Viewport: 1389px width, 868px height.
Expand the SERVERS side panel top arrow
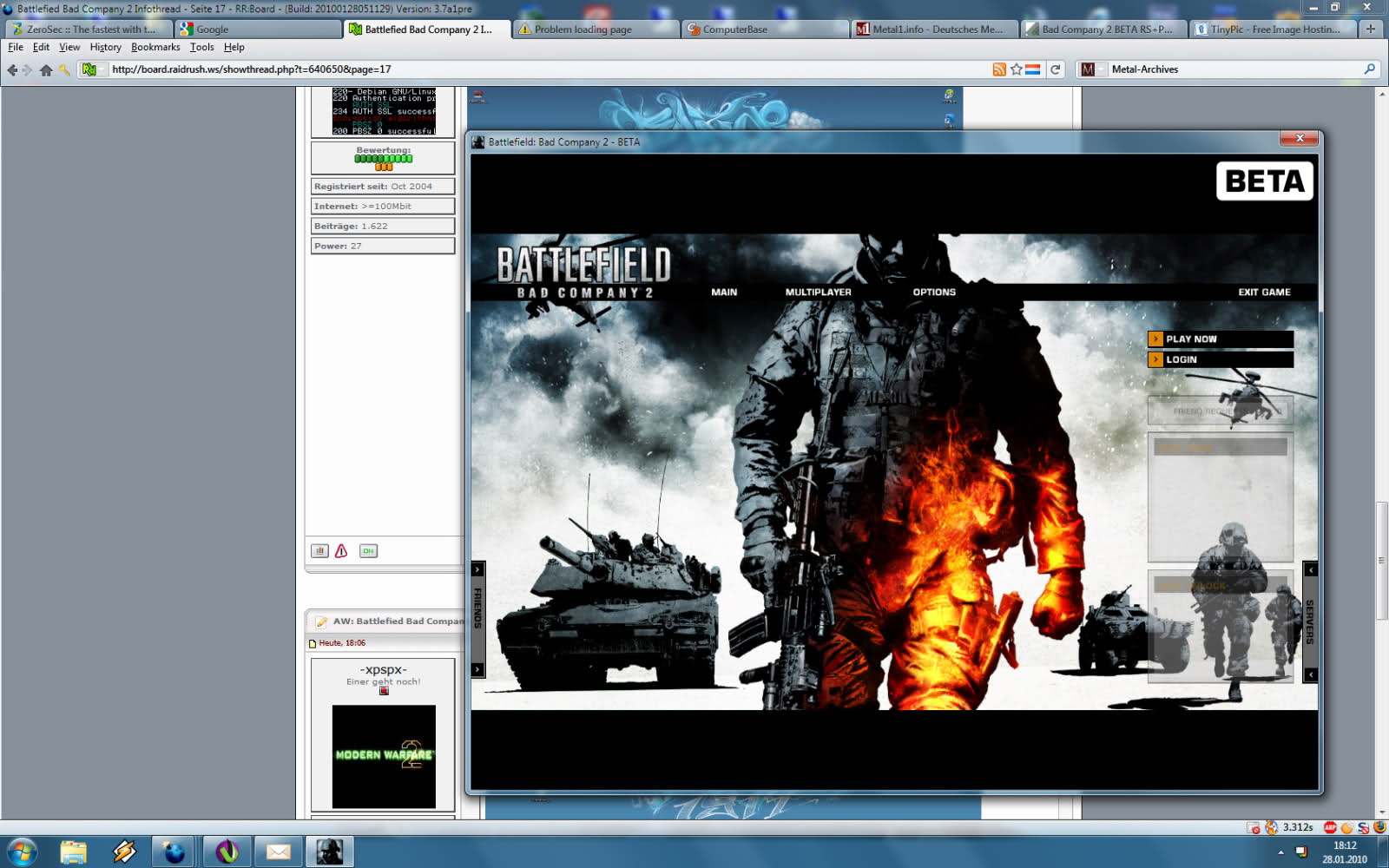[1311, 569]
